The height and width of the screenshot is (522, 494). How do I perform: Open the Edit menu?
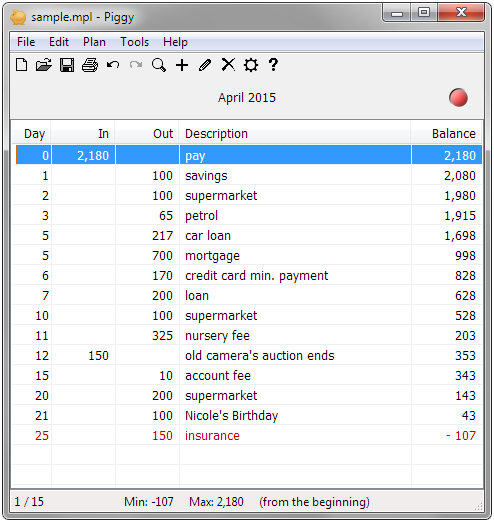59,42
